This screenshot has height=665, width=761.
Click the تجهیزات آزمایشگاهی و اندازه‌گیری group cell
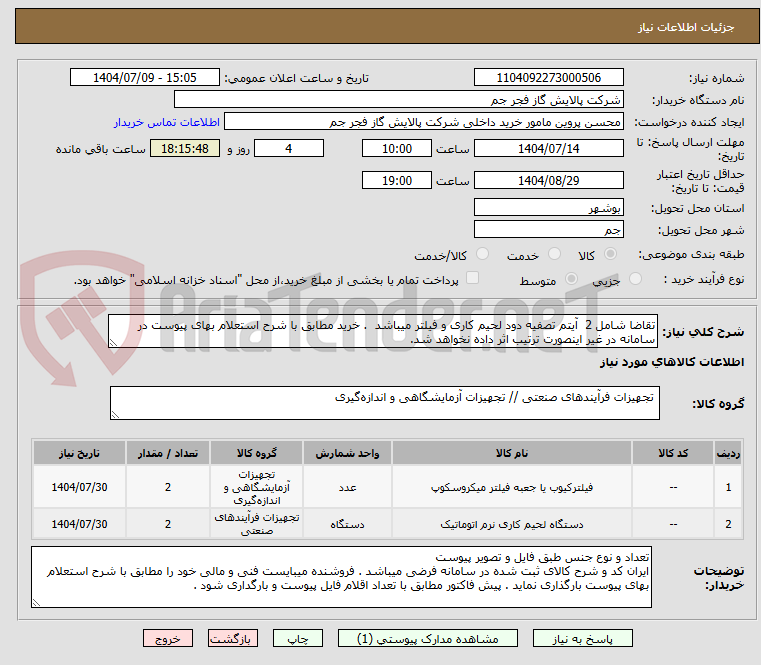[257, 487]
